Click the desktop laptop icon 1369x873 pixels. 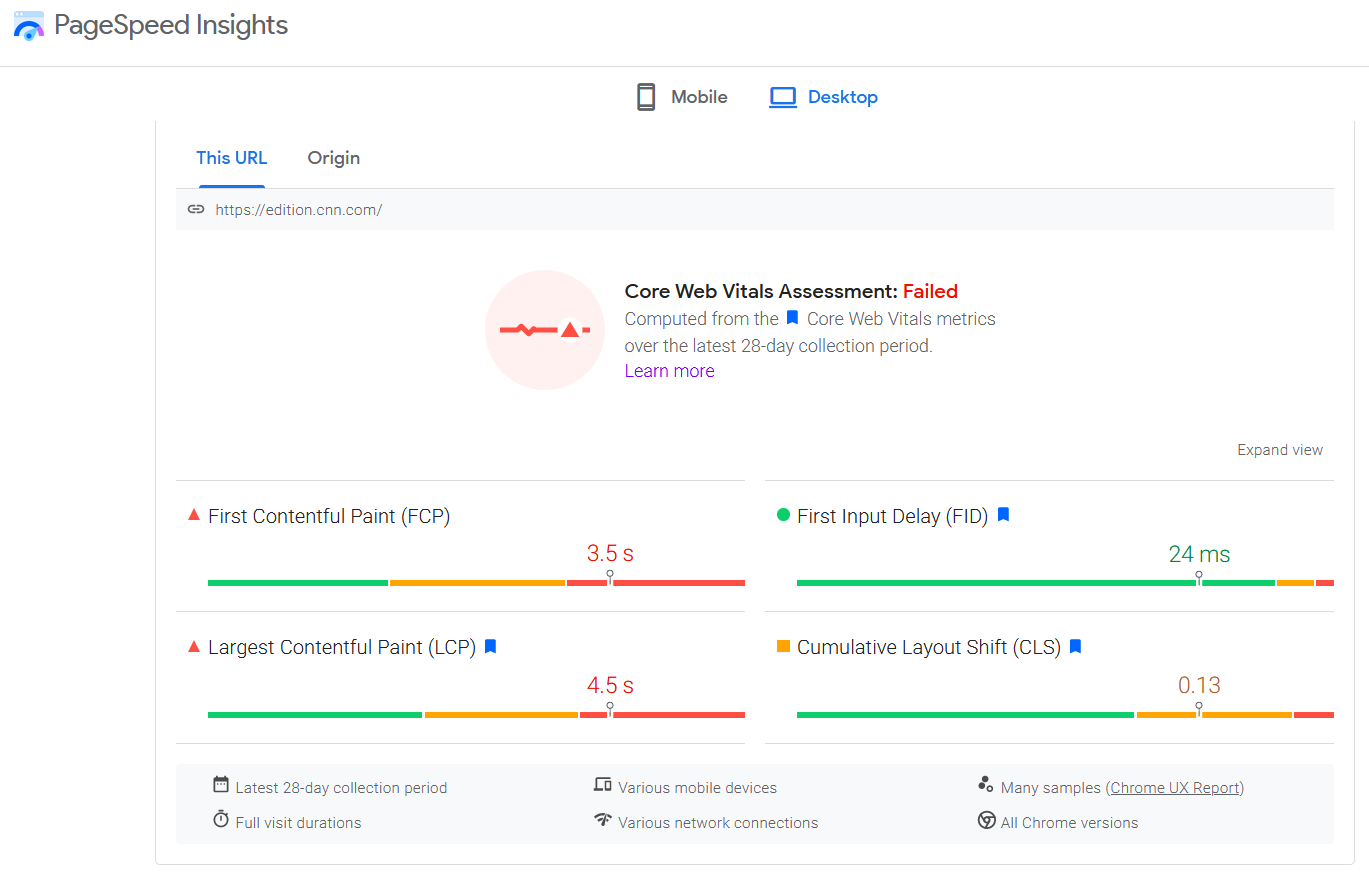pyautogui.click(x=782, y=97)
